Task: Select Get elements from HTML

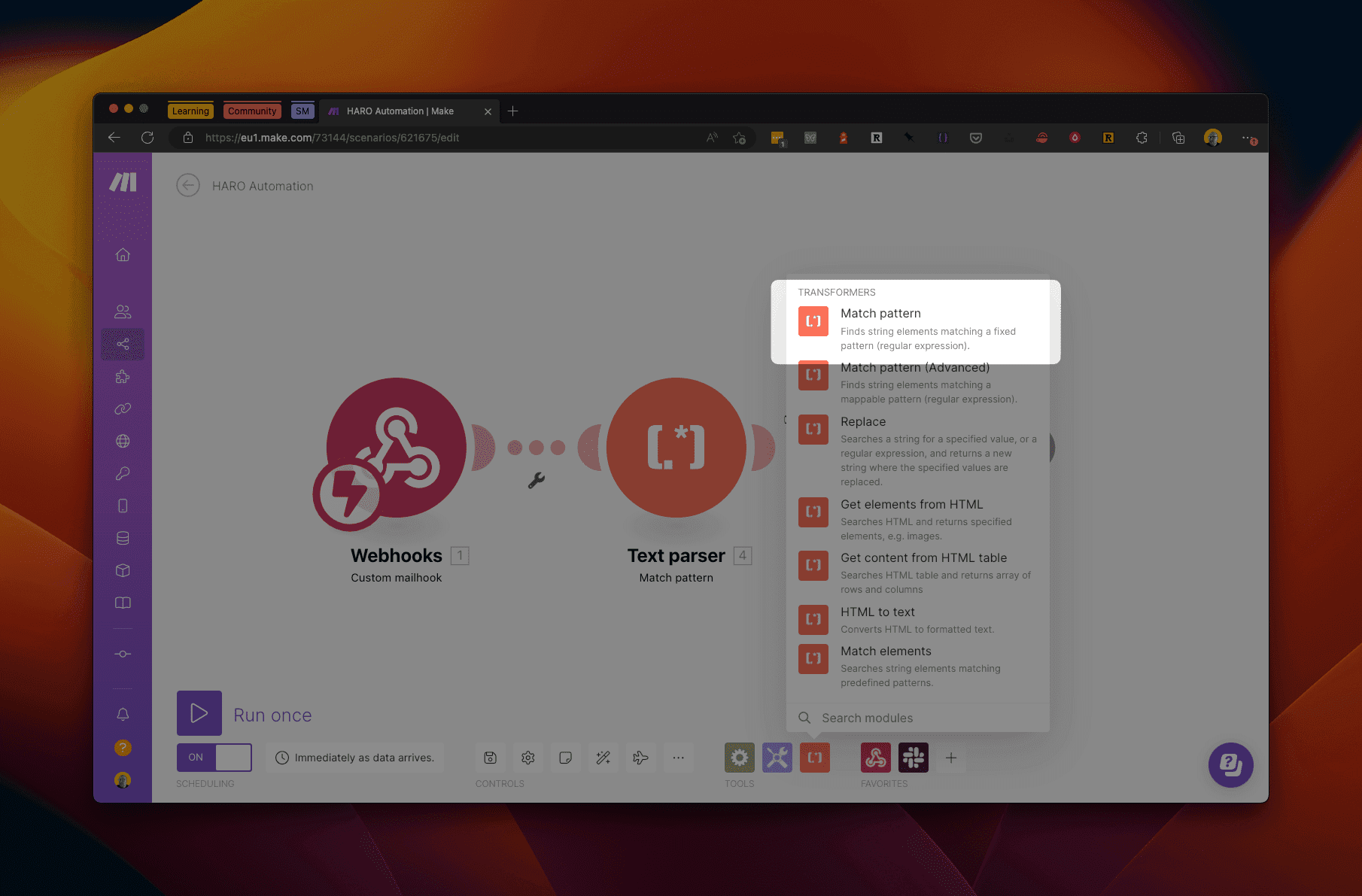Action: coord(917,519)
